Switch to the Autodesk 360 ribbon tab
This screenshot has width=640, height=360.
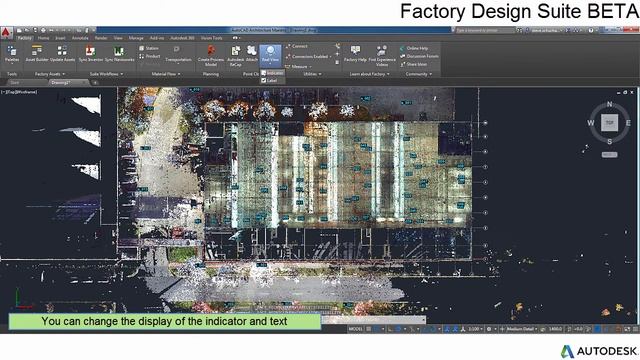[x=182, y=38]
